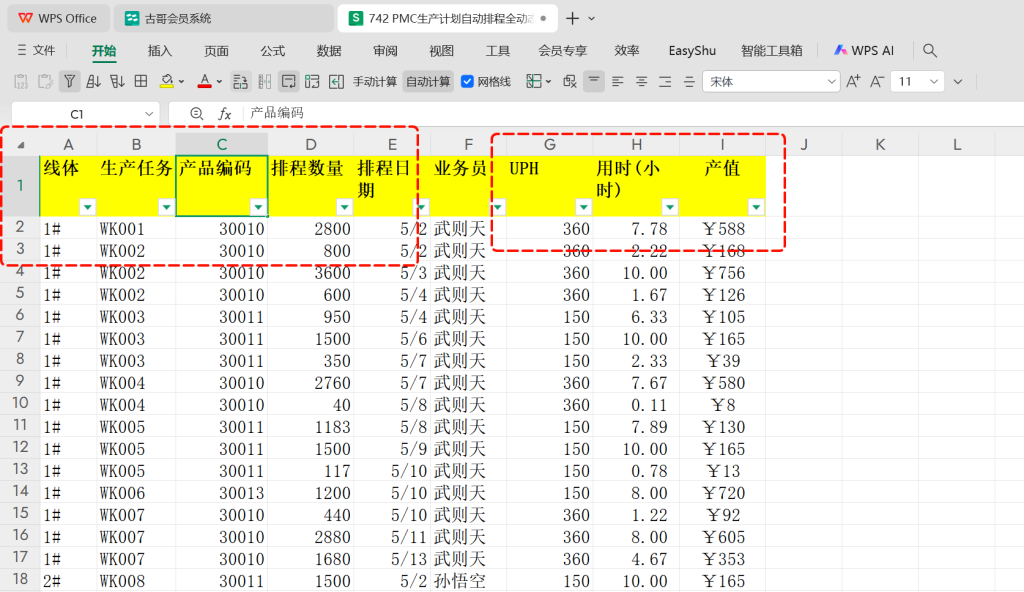Screen dimensions: 1024x592
Task: Sort ascending with the A-down icon
Action: (93, 82)
